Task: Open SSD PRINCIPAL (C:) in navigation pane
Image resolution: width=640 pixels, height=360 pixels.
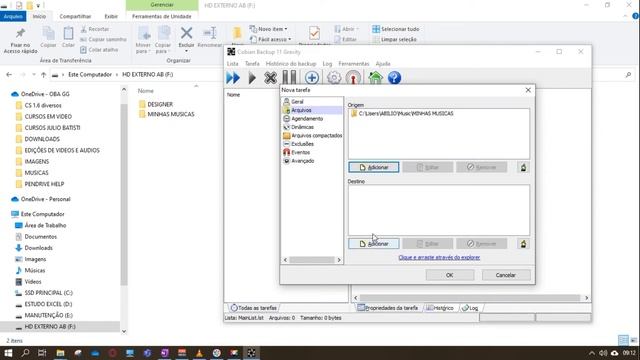Action: [x=48, y=293]
